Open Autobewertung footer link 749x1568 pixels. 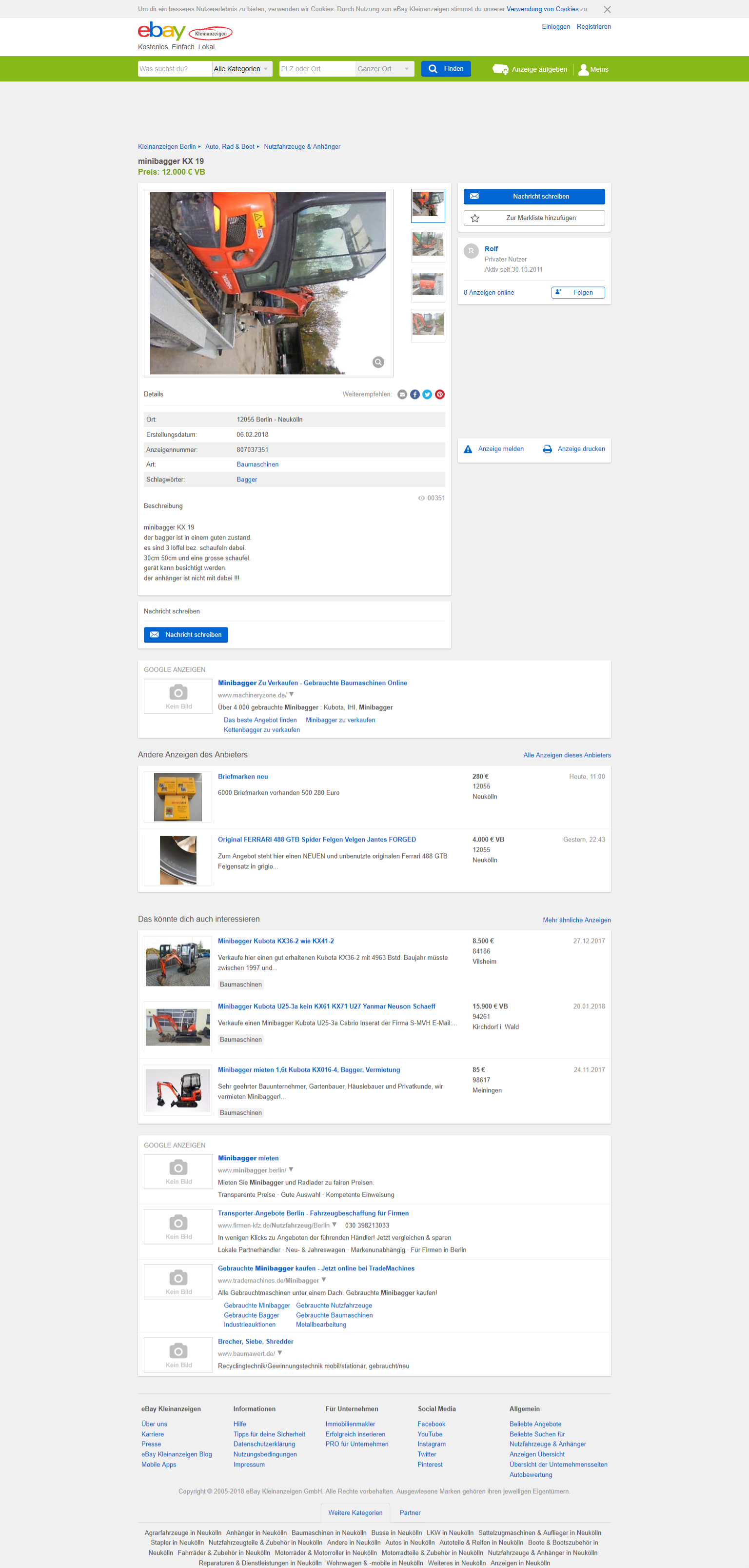click(531, 1475)
